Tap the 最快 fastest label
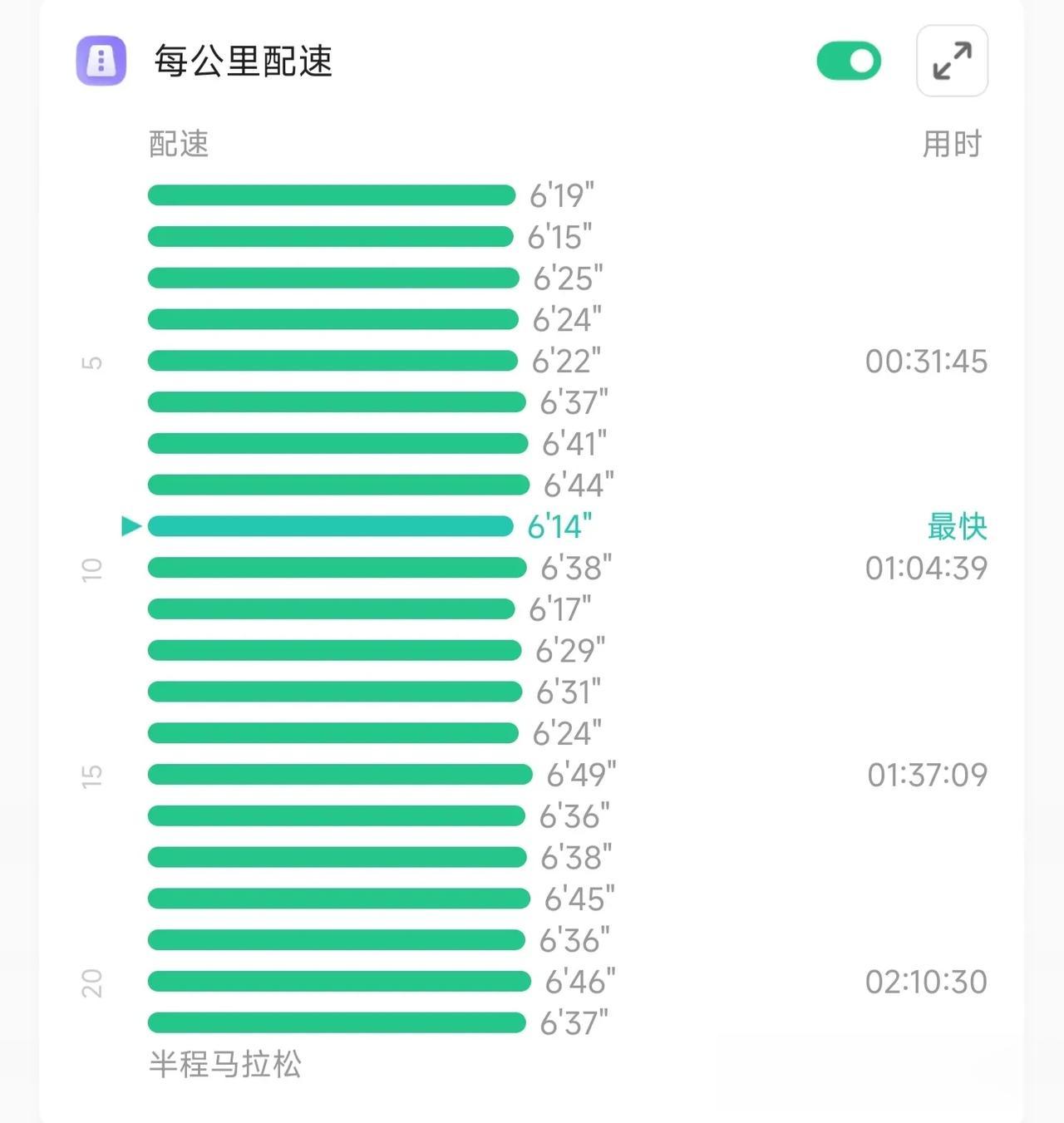This screenshot has height=1123, width=1064. pos(958,526)
